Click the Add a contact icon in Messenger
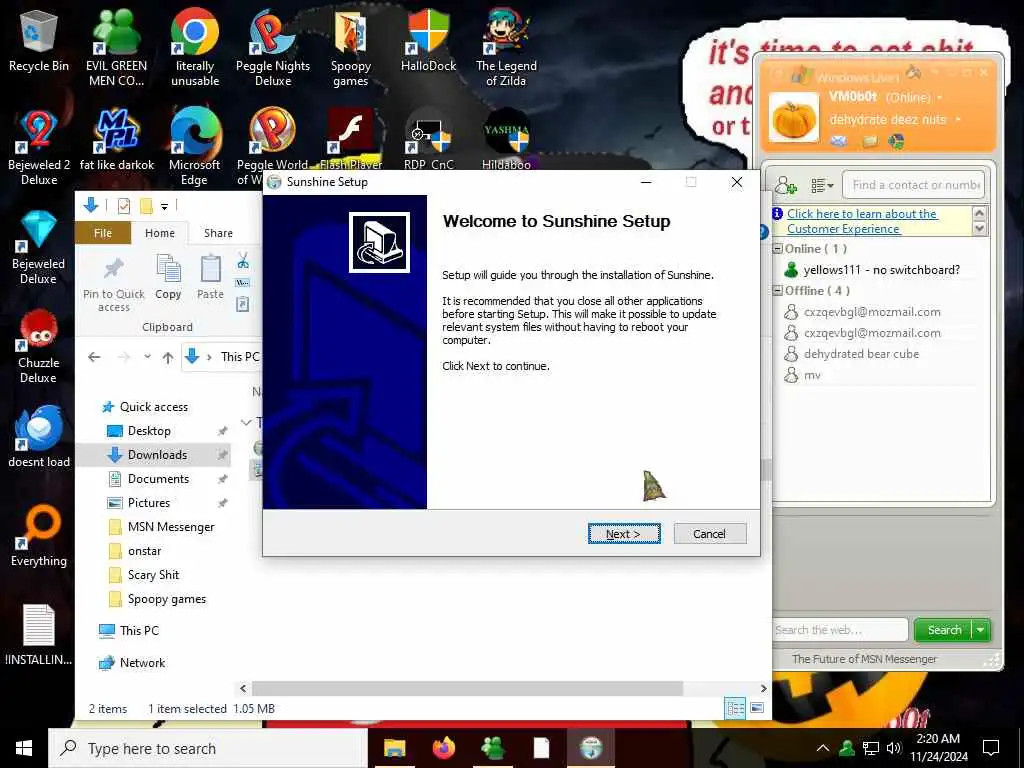This screenshot has width=1024, height=768. coord(786,186)
